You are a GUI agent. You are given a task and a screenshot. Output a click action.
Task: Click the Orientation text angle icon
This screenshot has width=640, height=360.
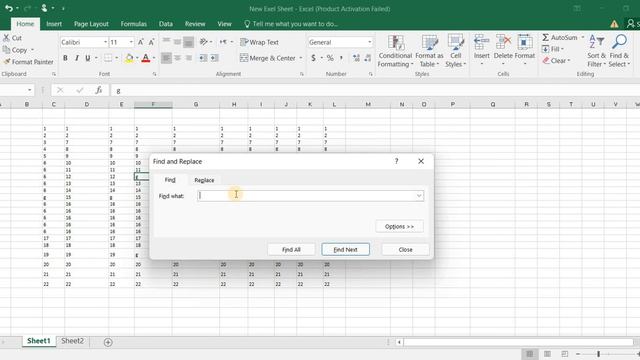coord(203,42)
